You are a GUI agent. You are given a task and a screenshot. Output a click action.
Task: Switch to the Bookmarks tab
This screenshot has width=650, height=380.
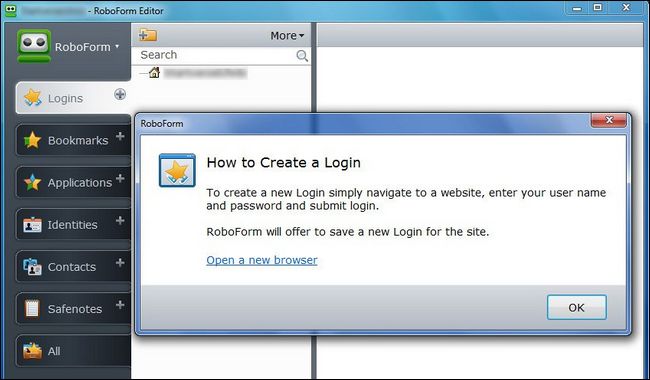pos(73,140)
